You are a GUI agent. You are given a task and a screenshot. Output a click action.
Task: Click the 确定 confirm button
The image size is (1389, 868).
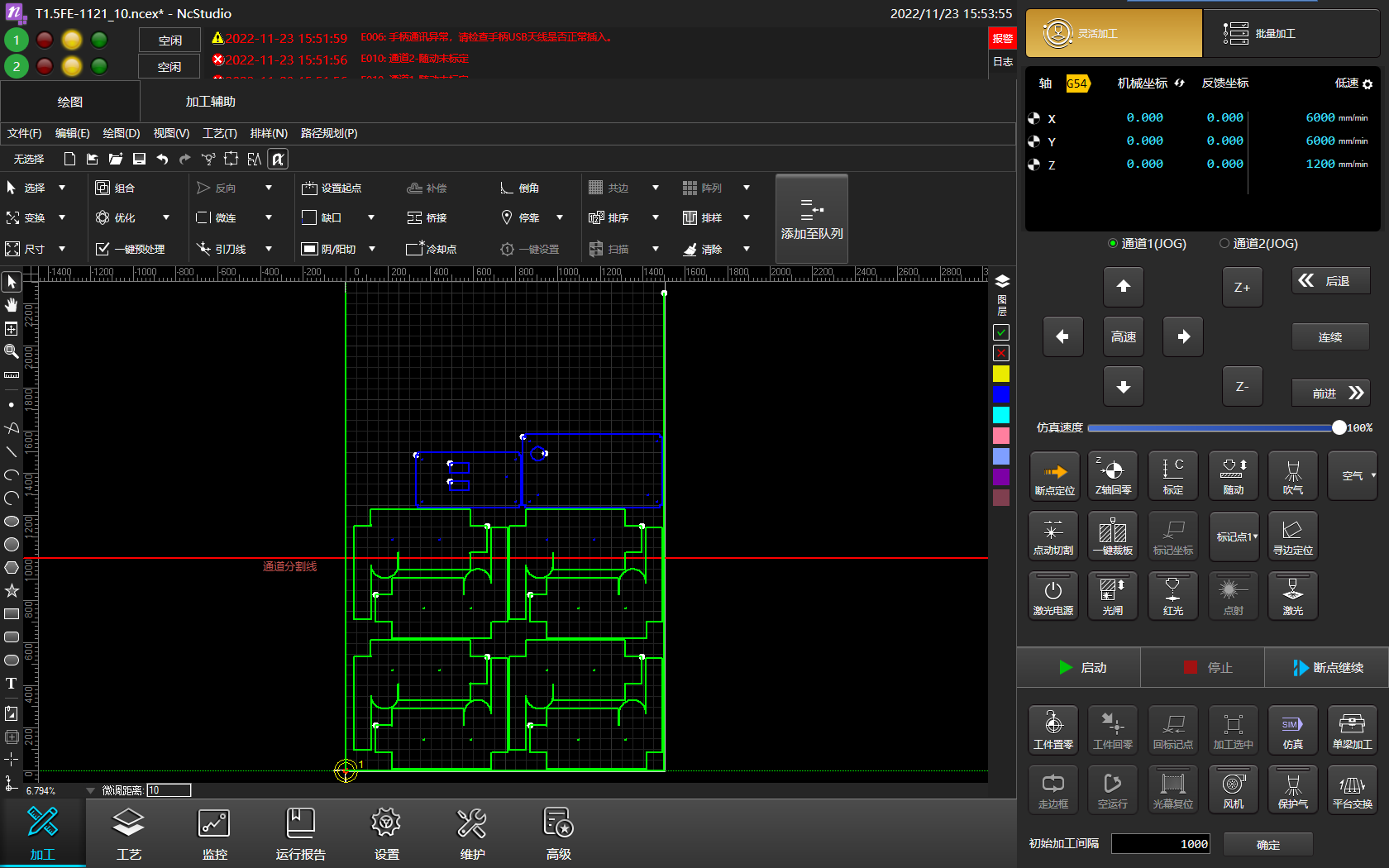1267,844
